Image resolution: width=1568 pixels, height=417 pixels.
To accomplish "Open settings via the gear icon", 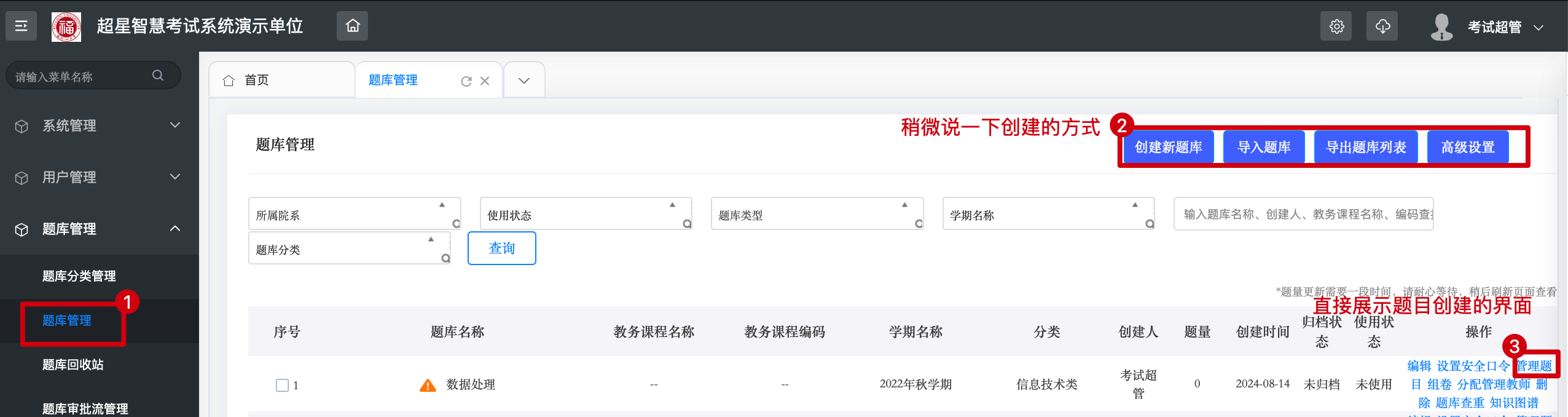I will coord(1336,26).
